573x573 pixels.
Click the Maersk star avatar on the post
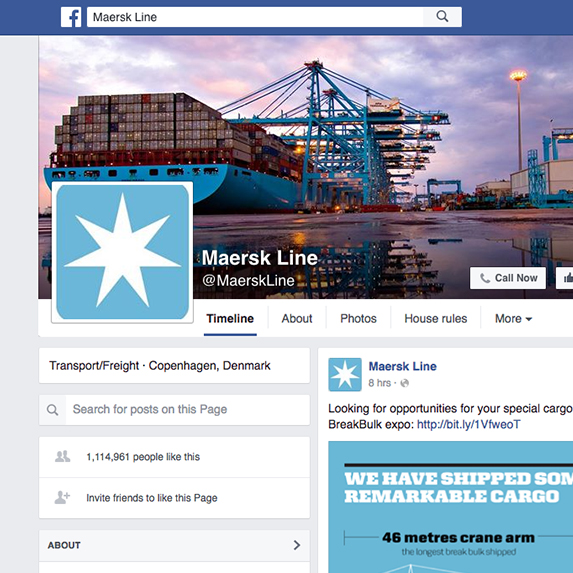345,375
